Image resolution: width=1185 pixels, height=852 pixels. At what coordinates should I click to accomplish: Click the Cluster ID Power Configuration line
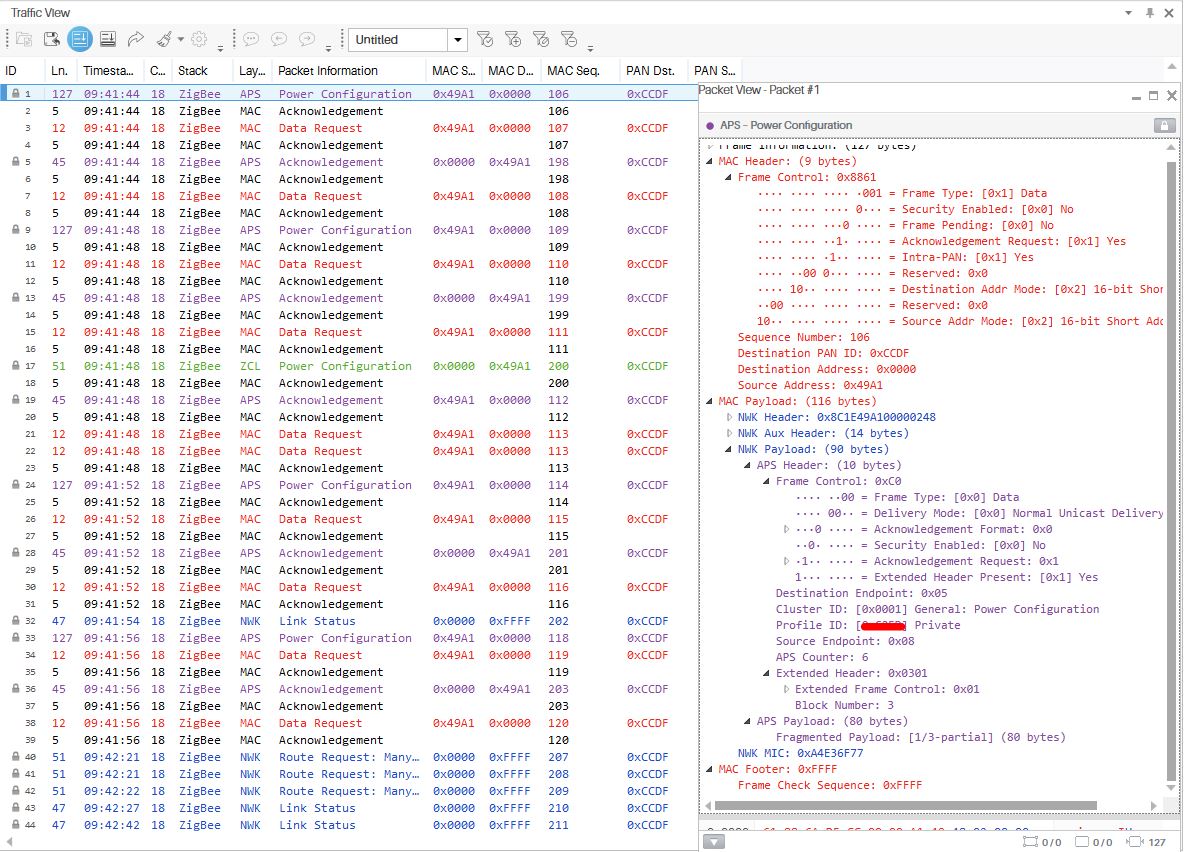(937, 609)
